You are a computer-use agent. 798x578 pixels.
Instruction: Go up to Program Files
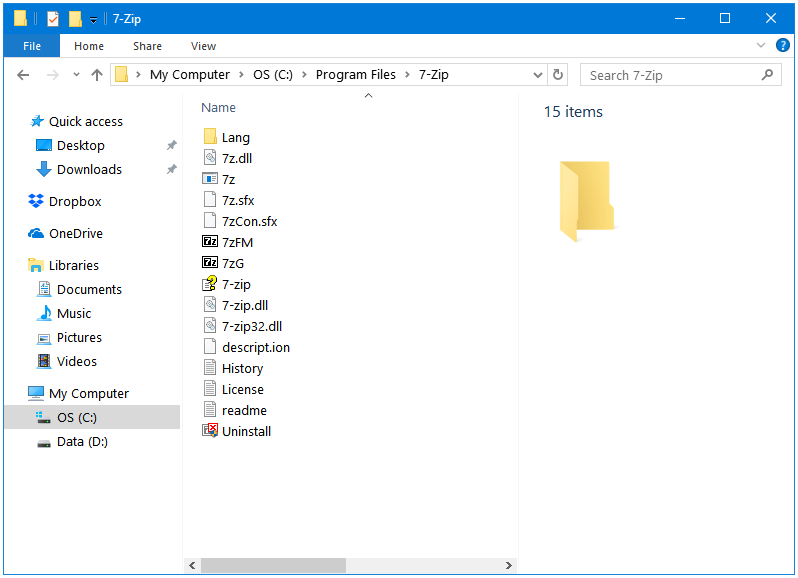pyautogui.click(x=97, y=75)
